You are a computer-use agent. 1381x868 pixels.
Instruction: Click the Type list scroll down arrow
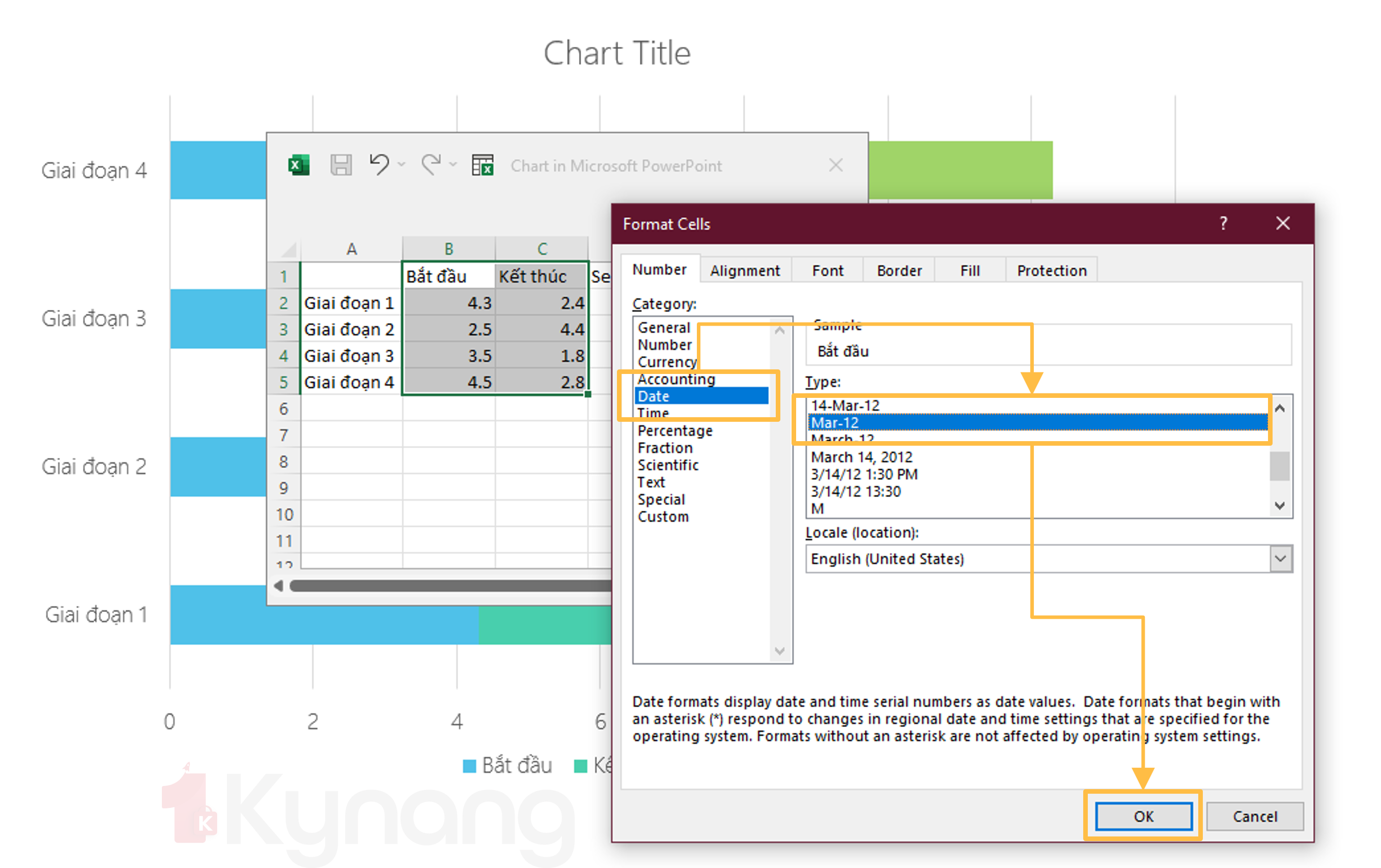(1280, 505)
